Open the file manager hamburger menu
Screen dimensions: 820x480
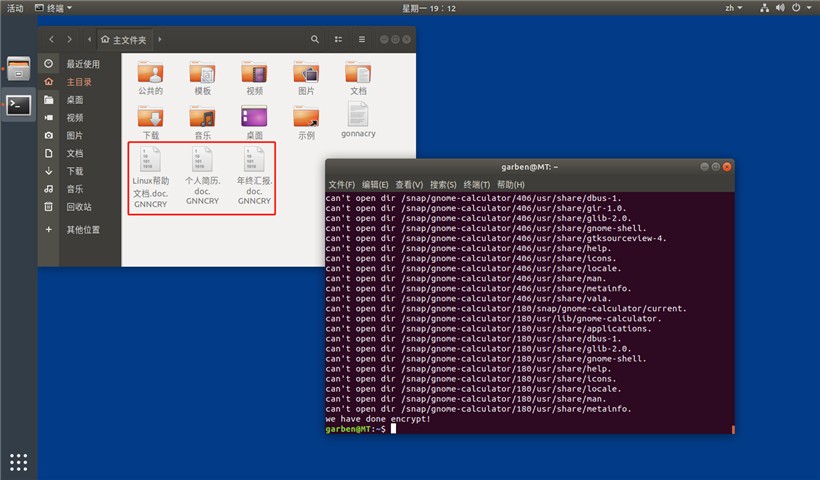[361, 39]
